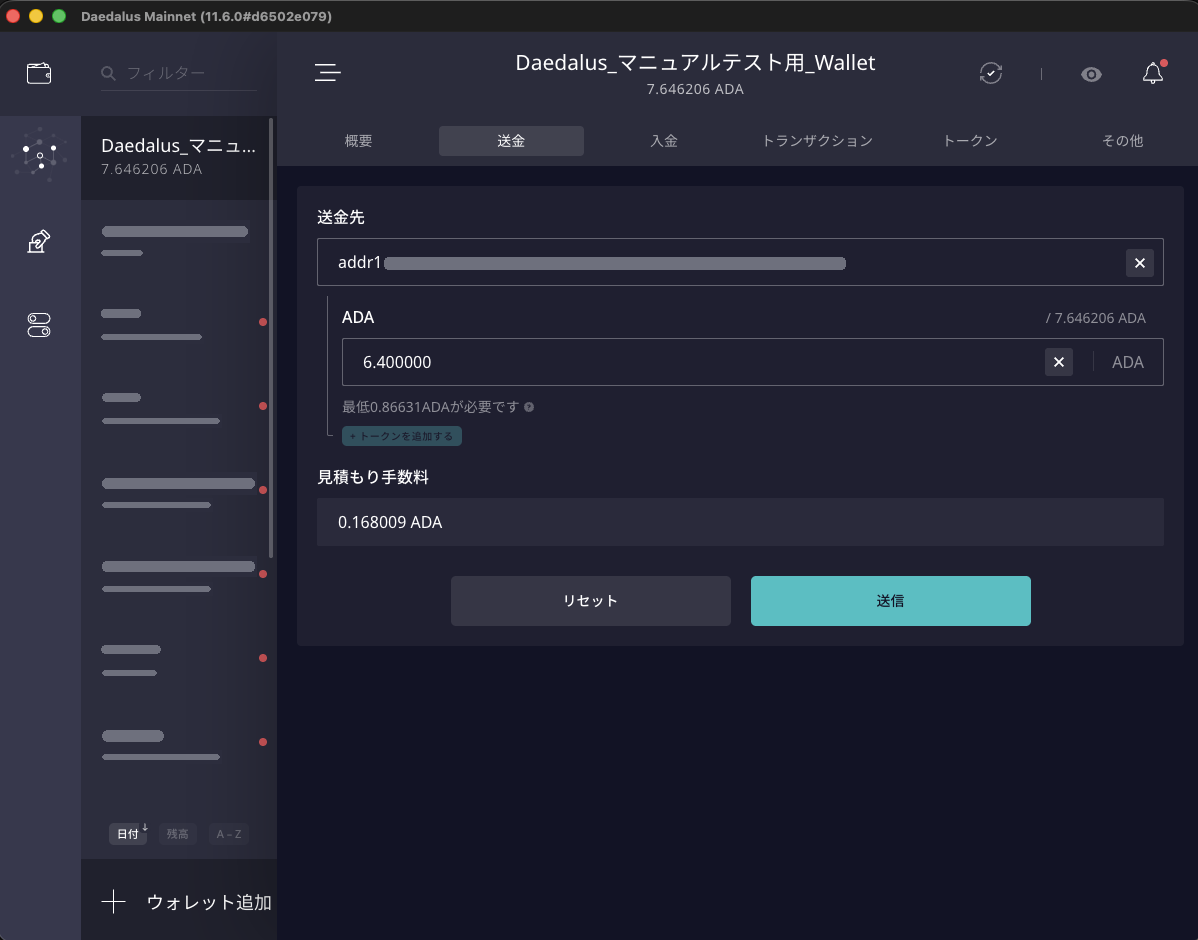The image size is (1198, 940).
Task: Switch to the 入金 tab
Action: (664, 141)
